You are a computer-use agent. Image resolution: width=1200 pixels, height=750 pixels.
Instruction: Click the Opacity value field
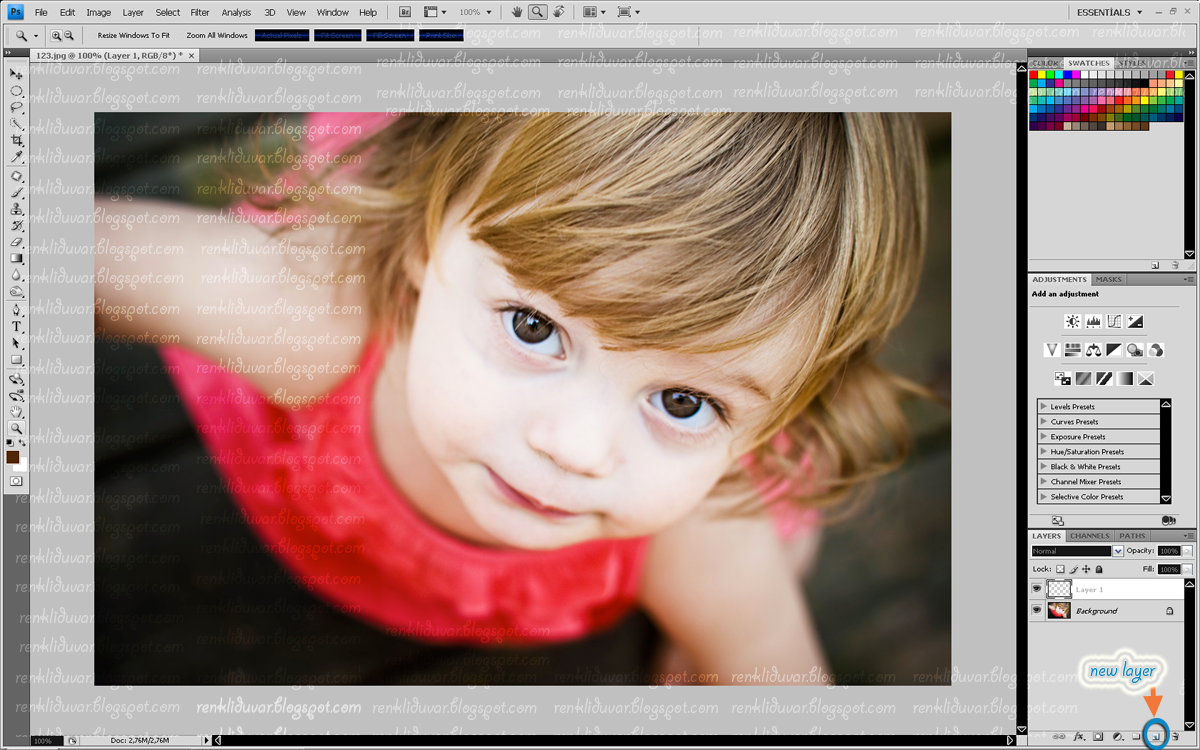pyautogui.click(x=1169, y=551)
